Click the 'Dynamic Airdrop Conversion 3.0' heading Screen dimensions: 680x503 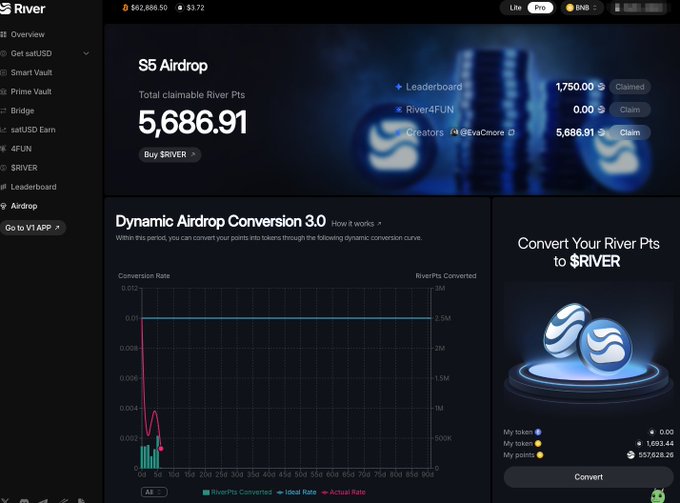[x=220, y=221]
